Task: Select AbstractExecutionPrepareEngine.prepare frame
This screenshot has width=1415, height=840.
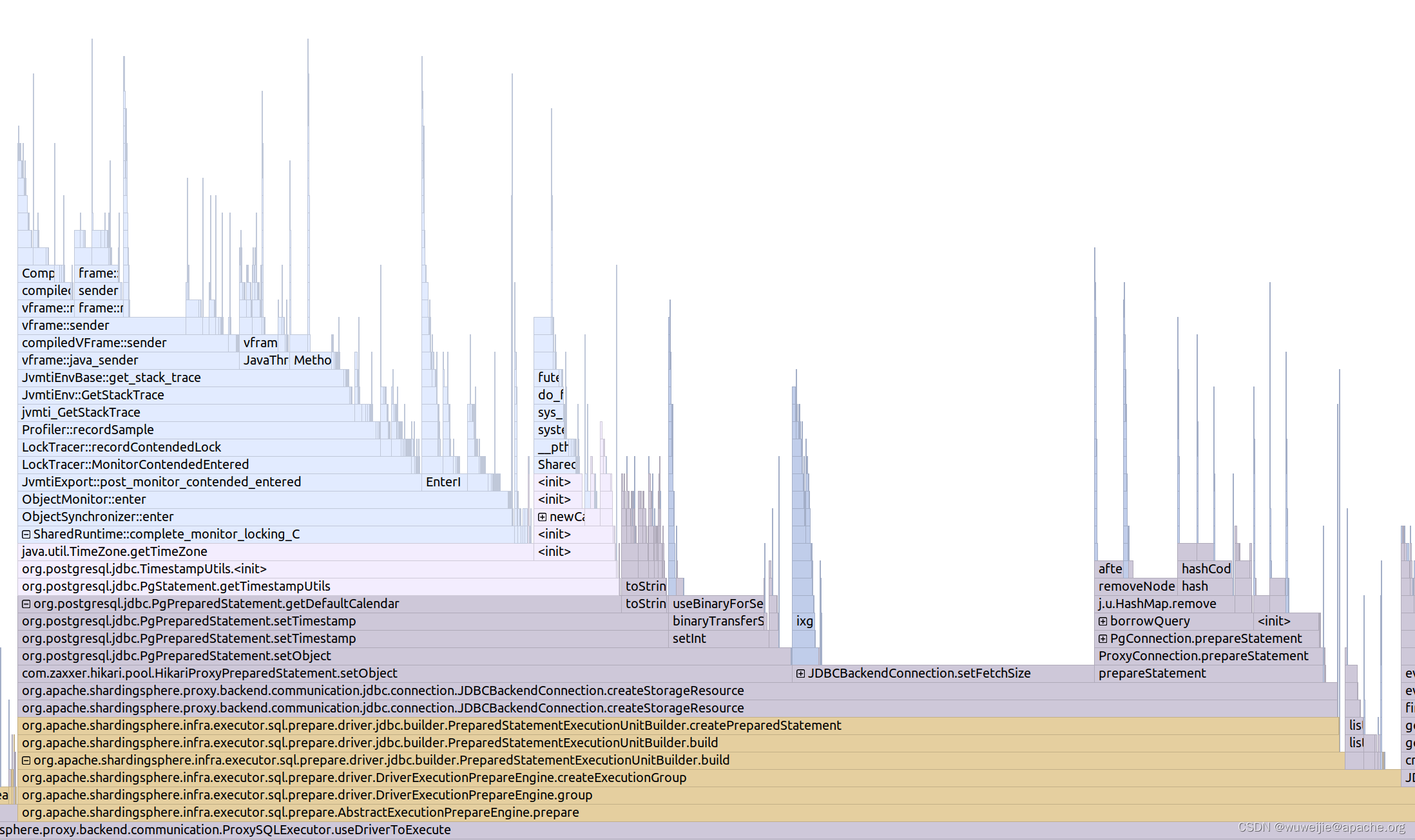Action: pyautogui.click(x=717, y=812)
